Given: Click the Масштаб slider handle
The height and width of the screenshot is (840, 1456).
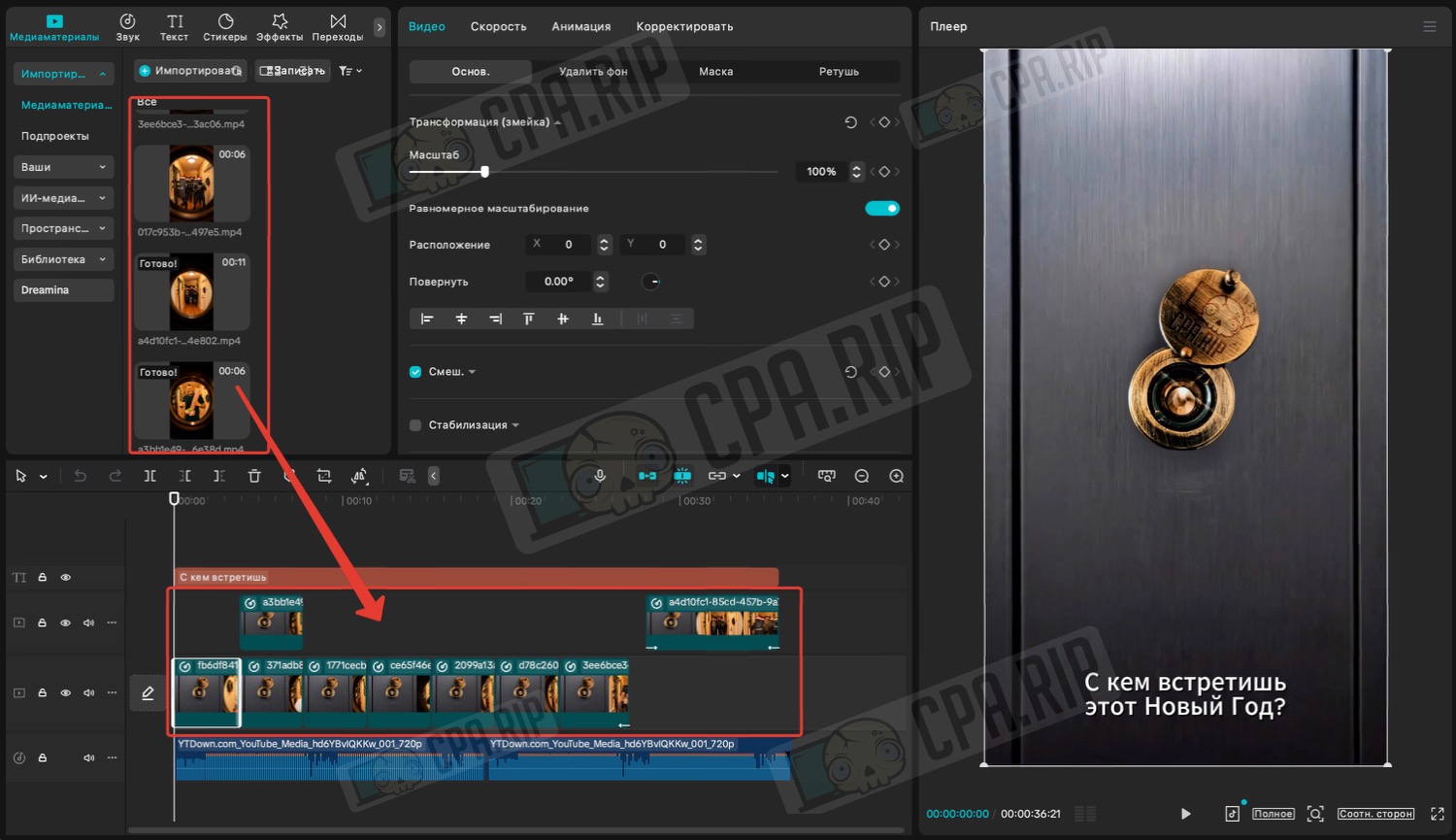Looking at the screenshot, I should [x=484, y=172].
